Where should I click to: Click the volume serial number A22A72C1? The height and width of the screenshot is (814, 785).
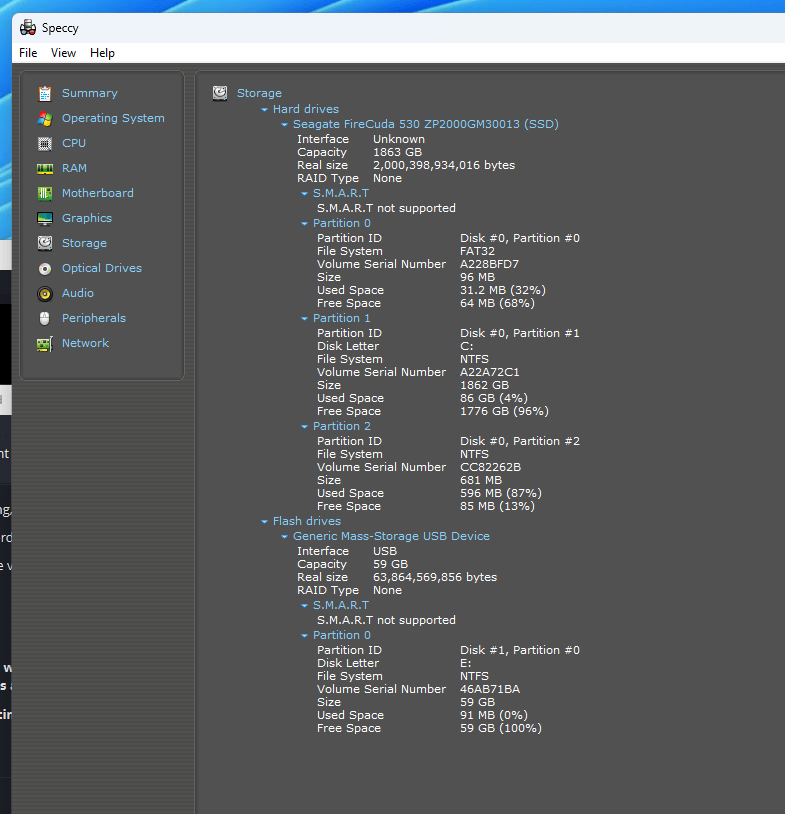click(490, 372)
